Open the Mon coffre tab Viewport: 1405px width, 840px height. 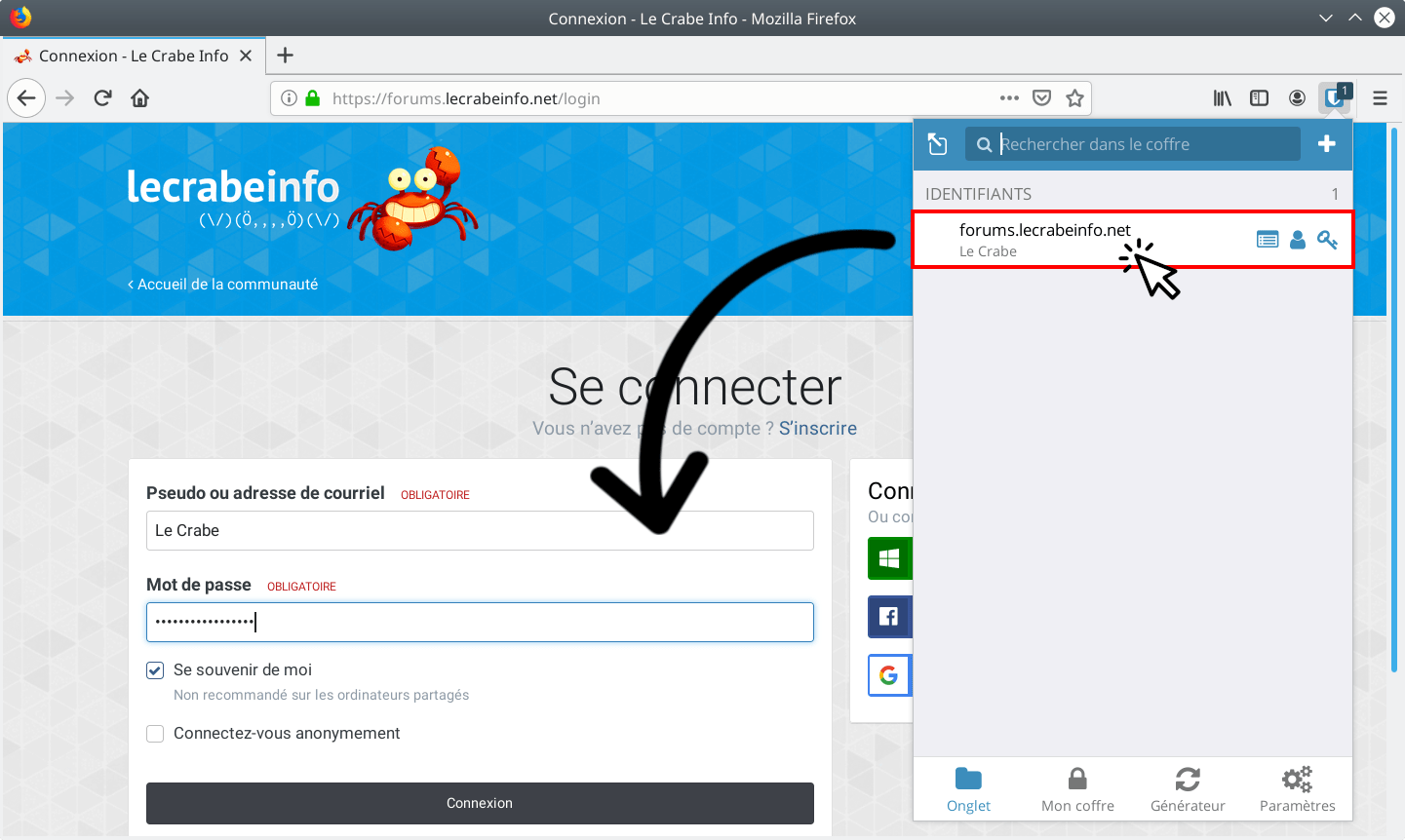click(1077, 790)
